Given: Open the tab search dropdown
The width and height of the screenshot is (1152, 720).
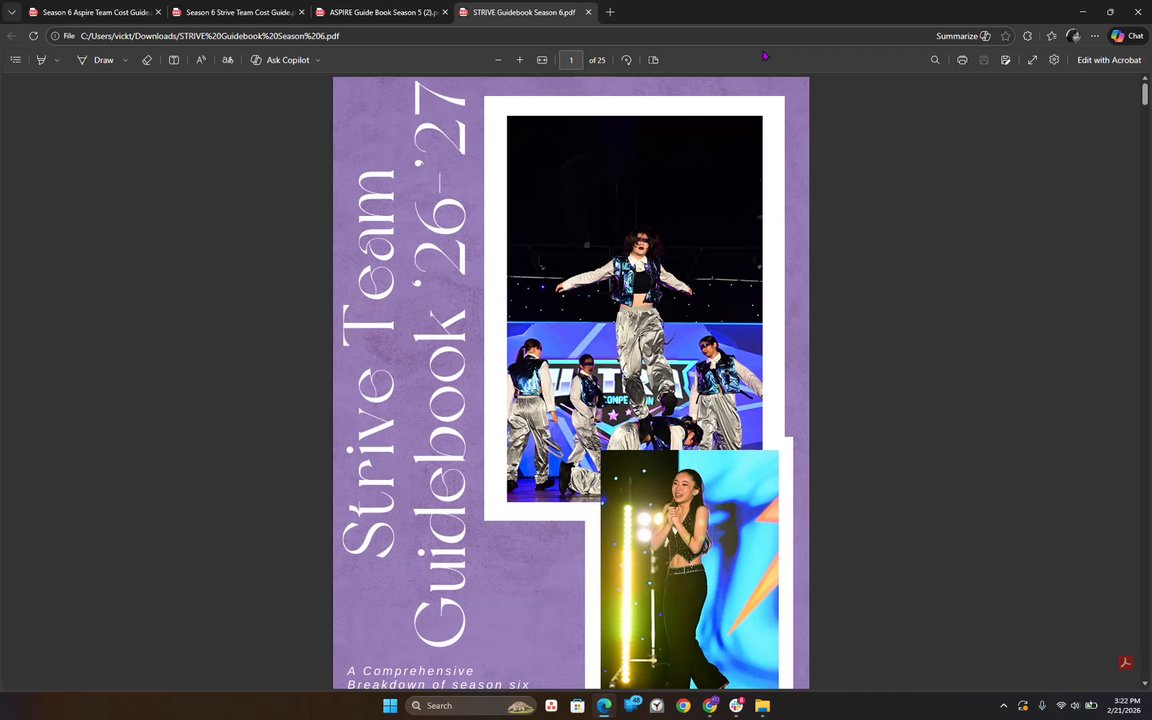Looking at the screenshot, I should 12,12.
